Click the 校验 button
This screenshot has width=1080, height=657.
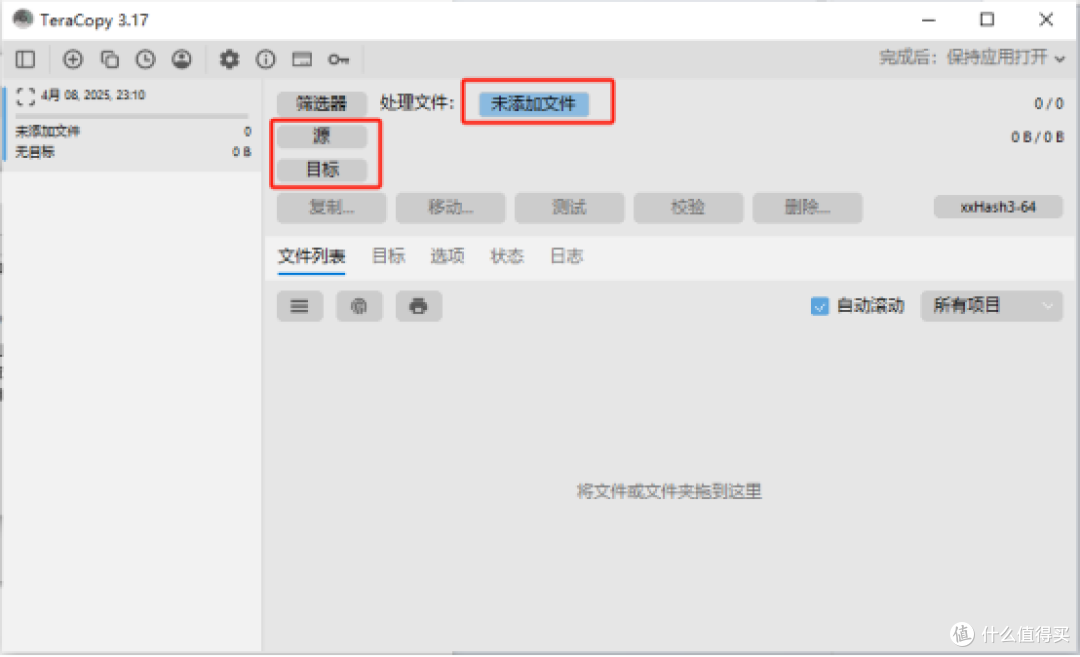pos(688,208)
